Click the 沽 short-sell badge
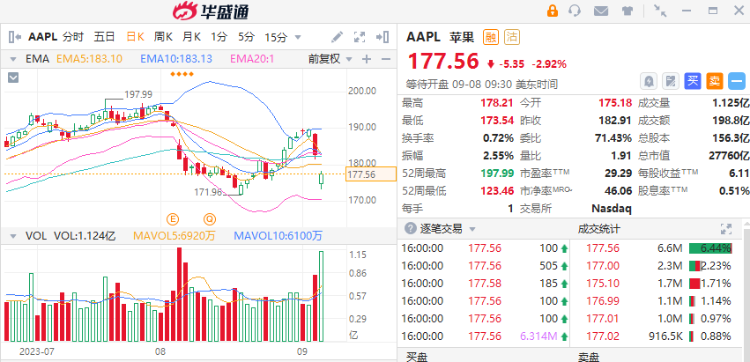This screenshot has width=750, height=362. tap(512, 37)
